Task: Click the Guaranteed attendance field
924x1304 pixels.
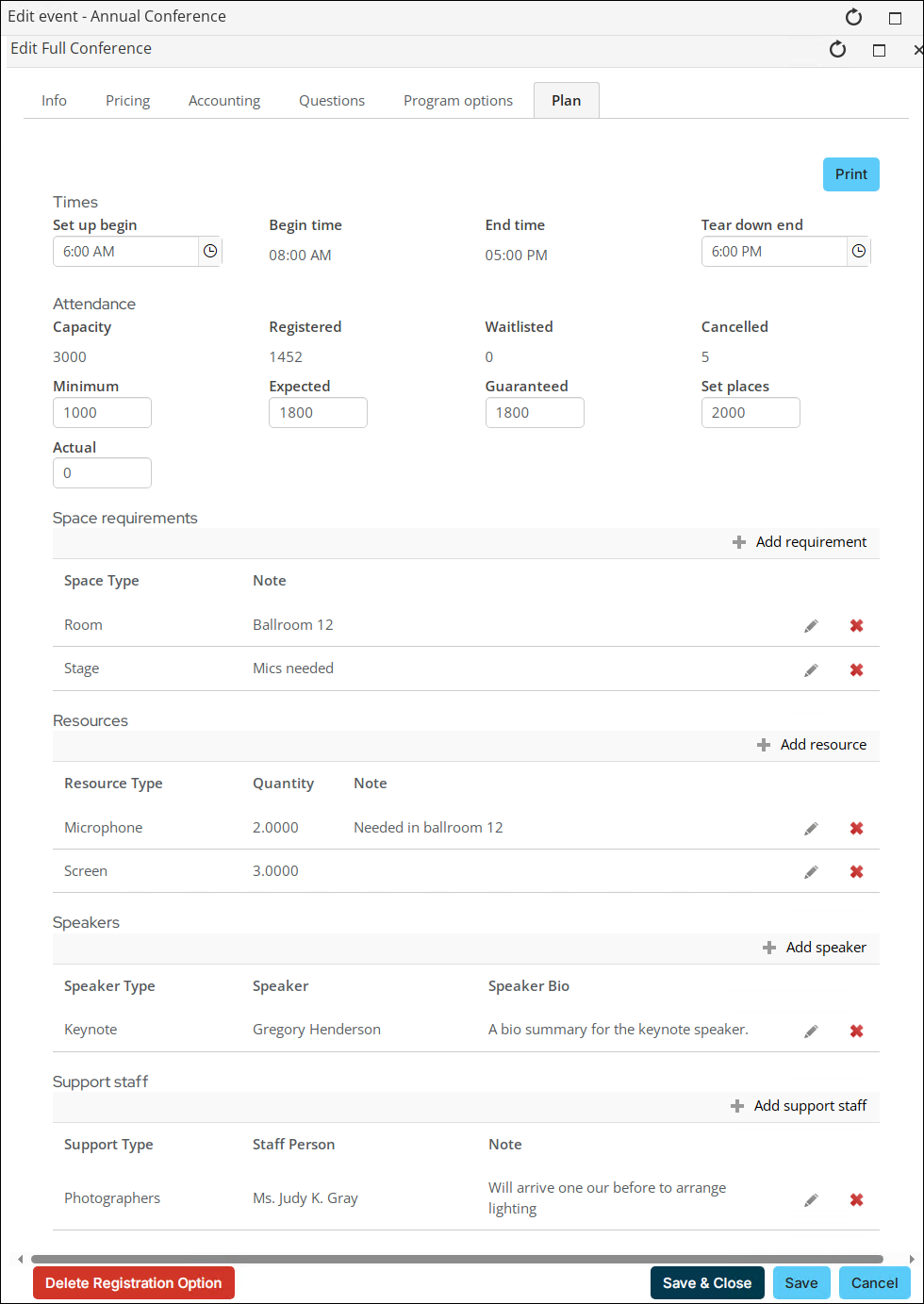Action: (535, 413)
